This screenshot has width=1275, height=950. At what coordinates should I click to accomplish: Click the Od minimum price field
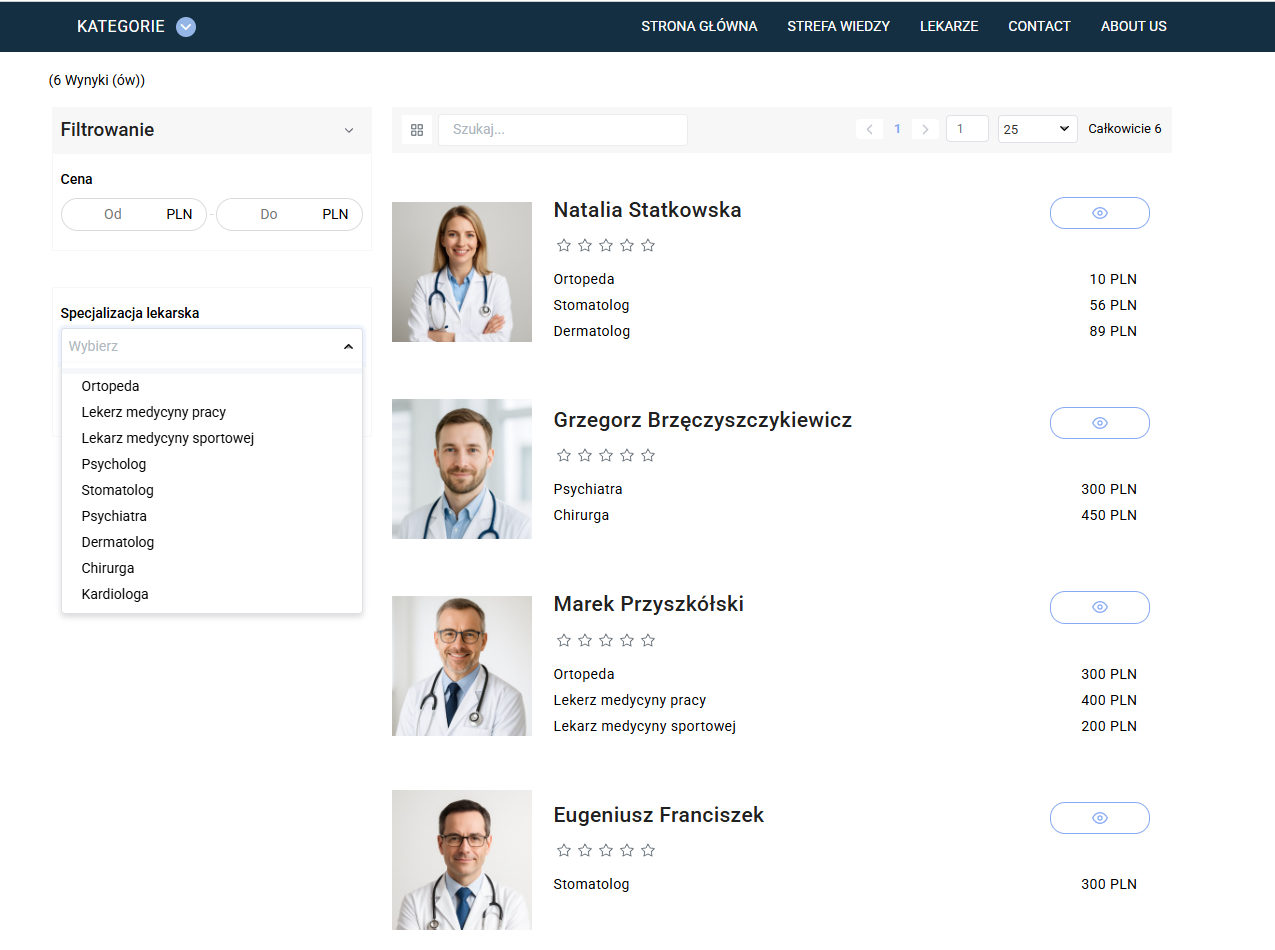(113, 214)
